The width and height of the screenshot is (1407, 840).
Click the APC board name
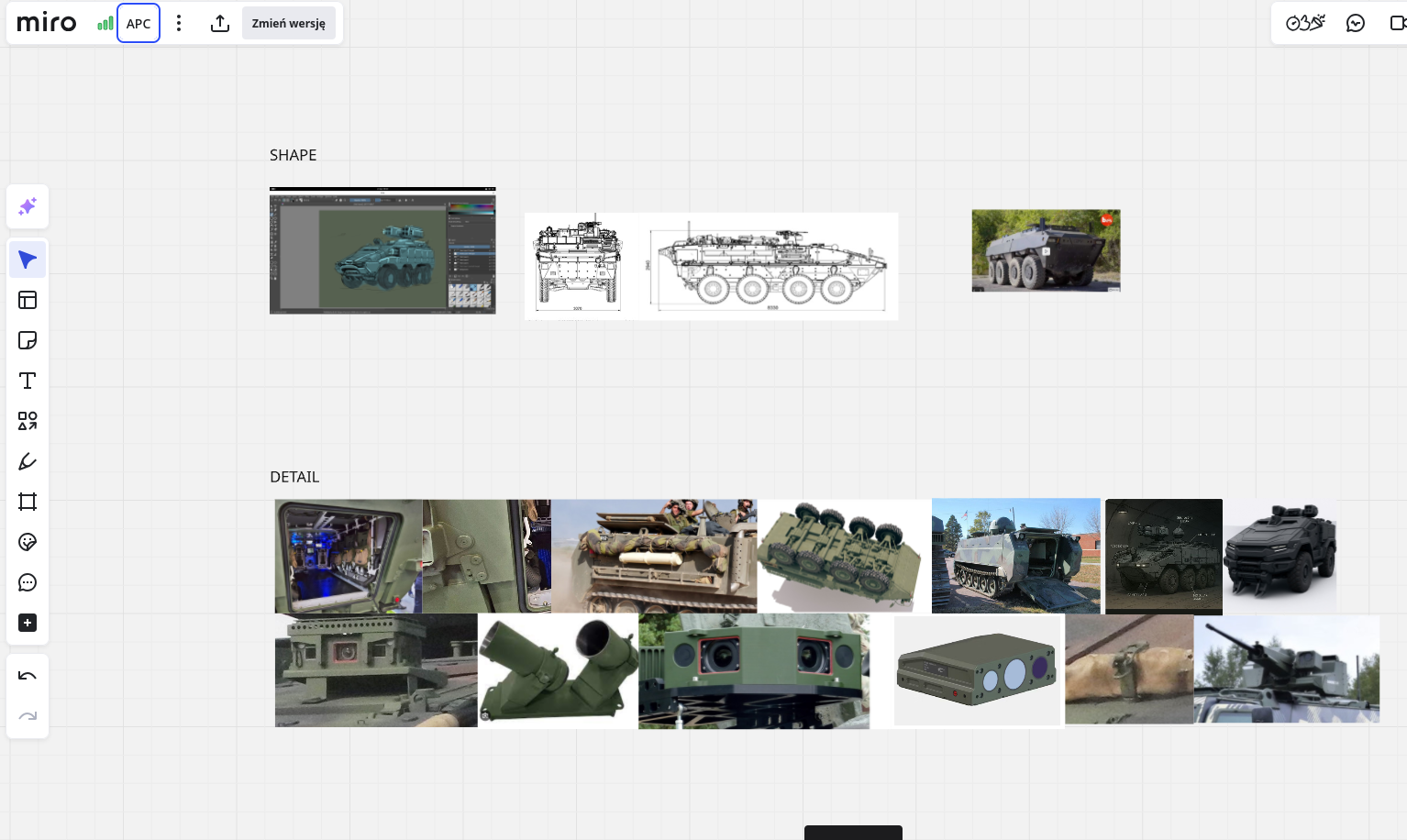[x=138, y=23]
